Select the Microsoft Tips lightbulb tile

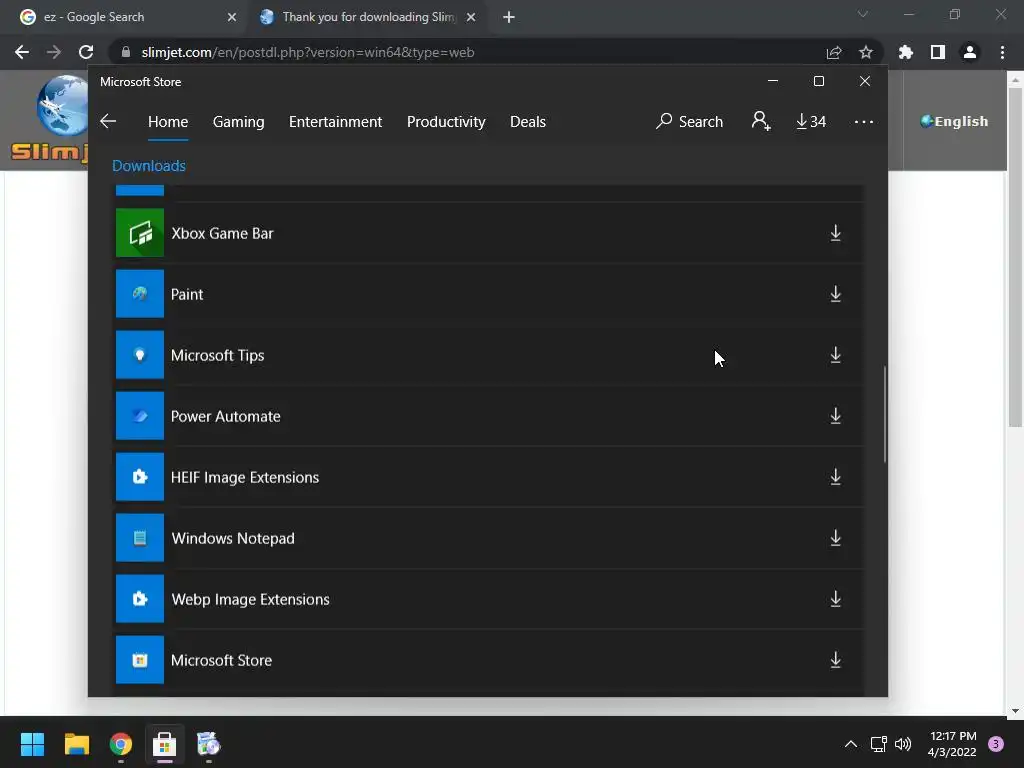(140, 355)
